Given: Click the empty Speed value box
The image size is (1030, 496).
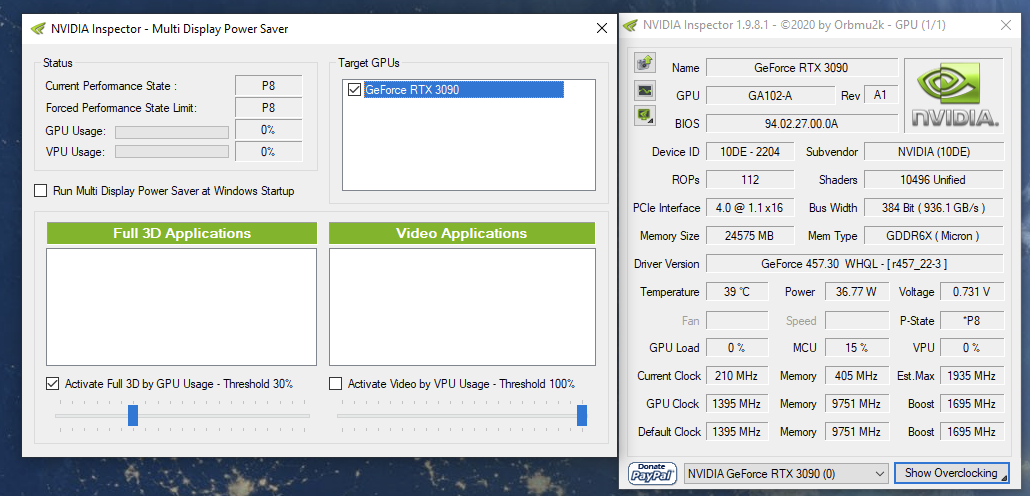Looking at the screenshot, I should point(857,321).
